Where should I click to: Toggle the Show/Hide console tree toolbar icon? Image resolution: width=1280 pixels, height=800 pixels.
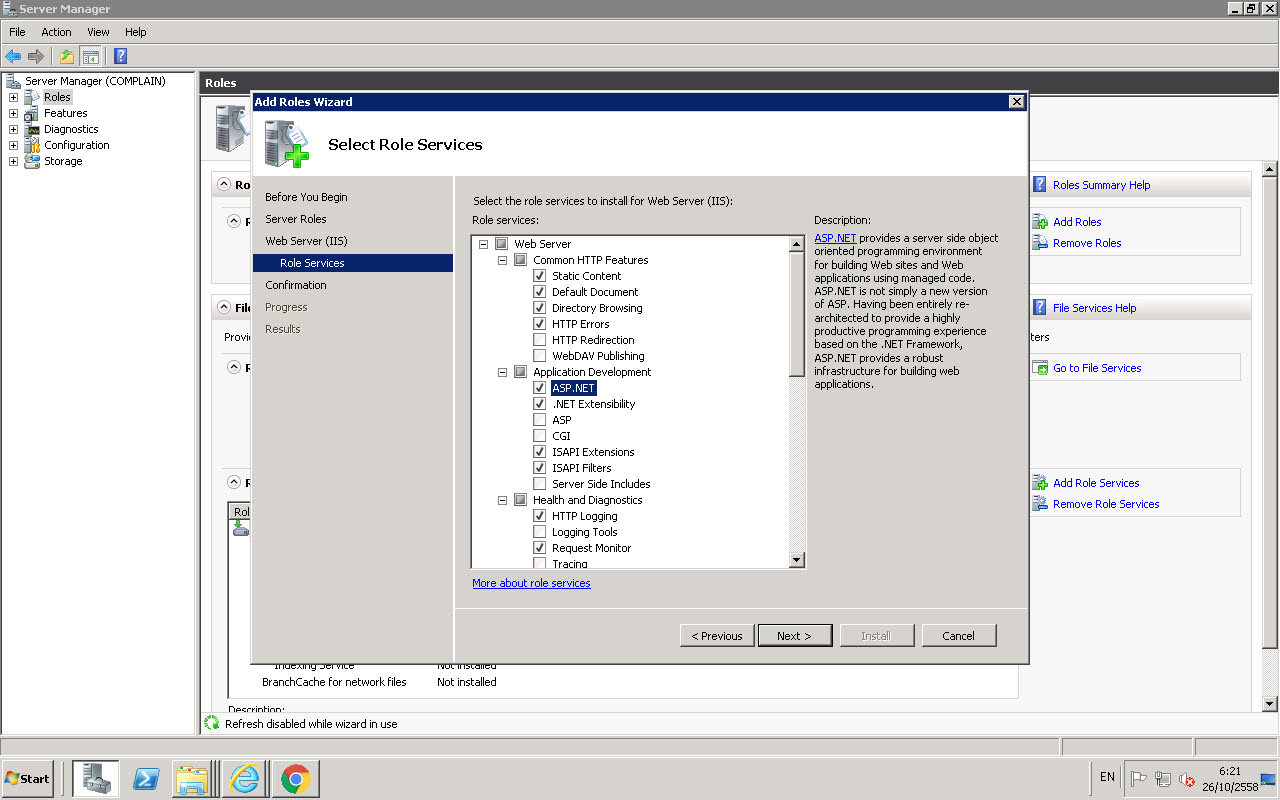89,56
